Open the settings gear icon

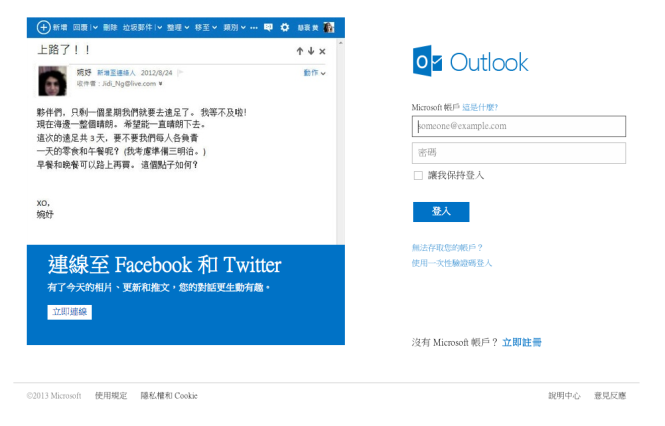pos(285,27)
